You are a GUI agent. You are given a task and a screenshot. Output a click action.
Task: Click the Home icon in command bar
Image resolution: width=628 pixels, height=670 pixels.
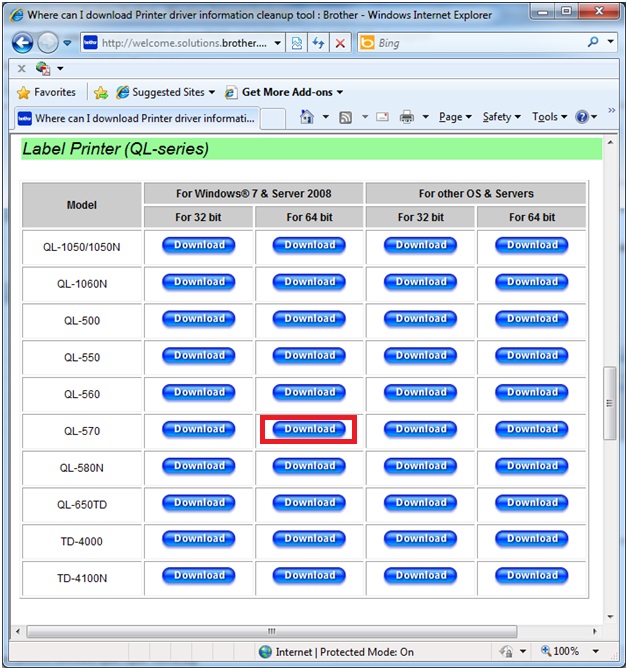[308, 117]
